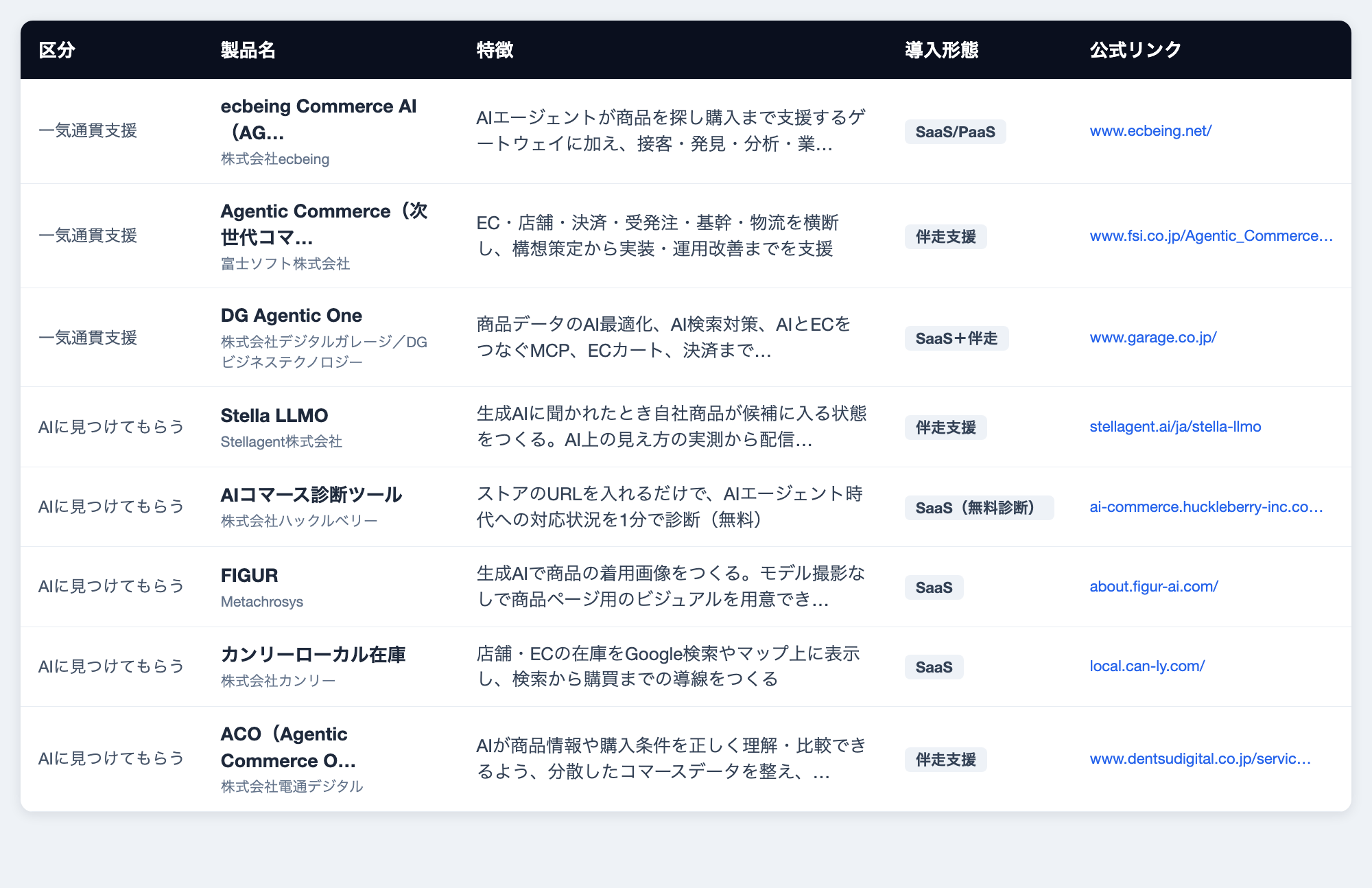Click the SaaS（無料診断） badge
Viewport: 1372px width, 888px height.
(979, 508)
